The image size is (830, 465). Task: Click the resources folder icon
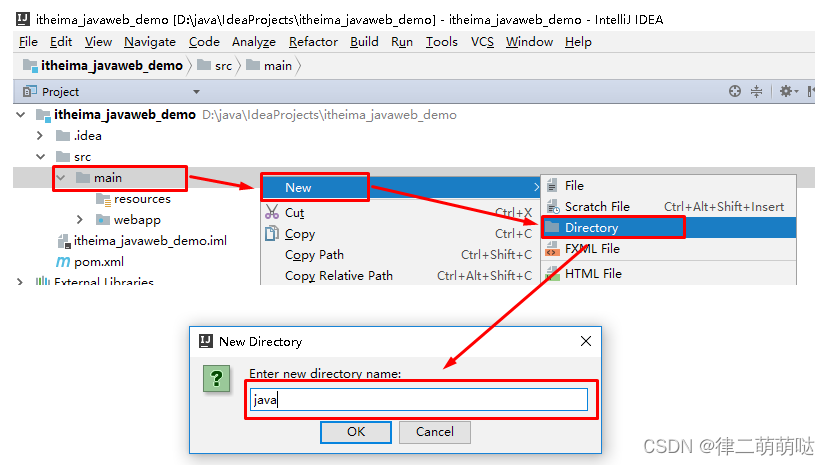tap(103, 199)
